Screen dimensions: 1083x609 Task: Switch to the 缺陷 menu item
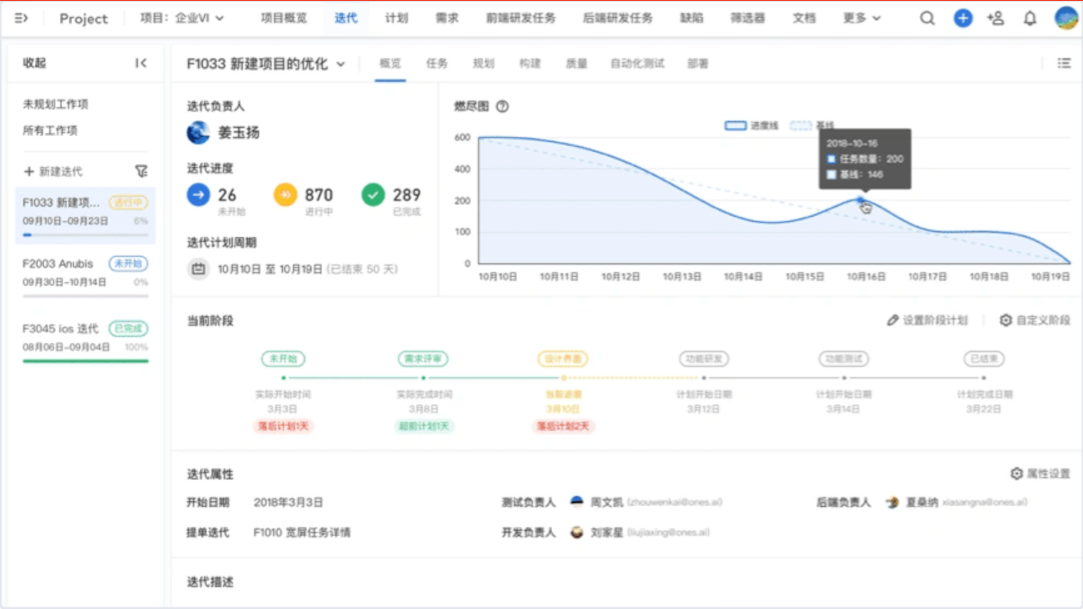pos(691,18)
